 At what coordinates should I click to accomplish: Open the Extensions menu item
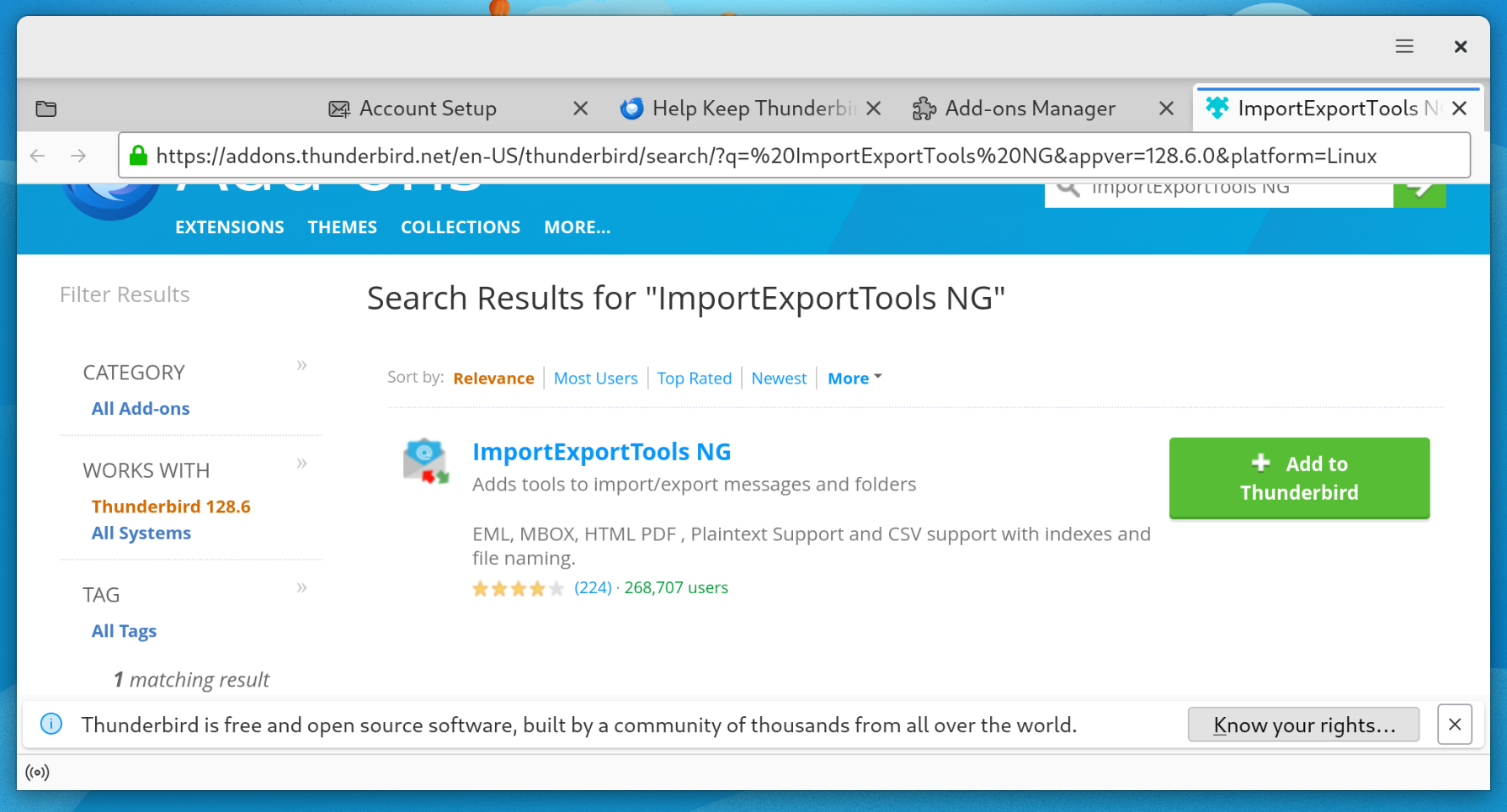coord(230,227)
